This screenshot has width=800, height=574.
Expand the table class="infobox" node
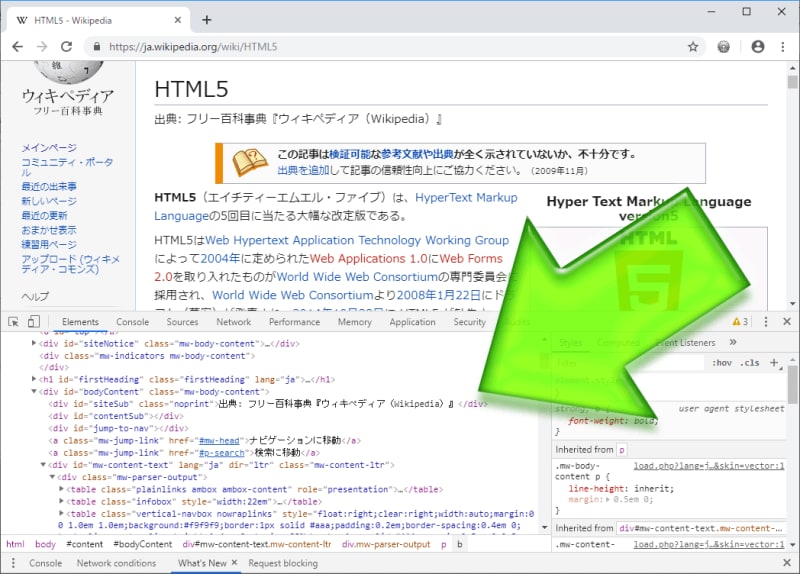point(62,501)
